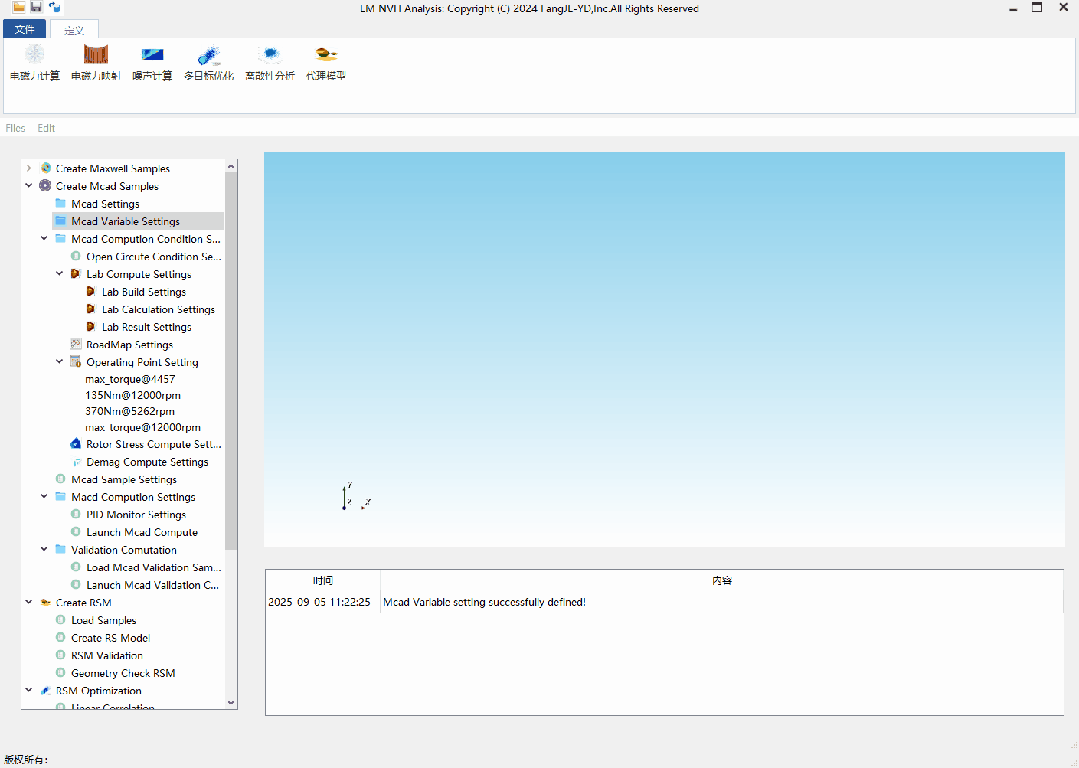Launch the 噪声计算 ribbon tool
1079x768 pixels.
click(152, 62)
